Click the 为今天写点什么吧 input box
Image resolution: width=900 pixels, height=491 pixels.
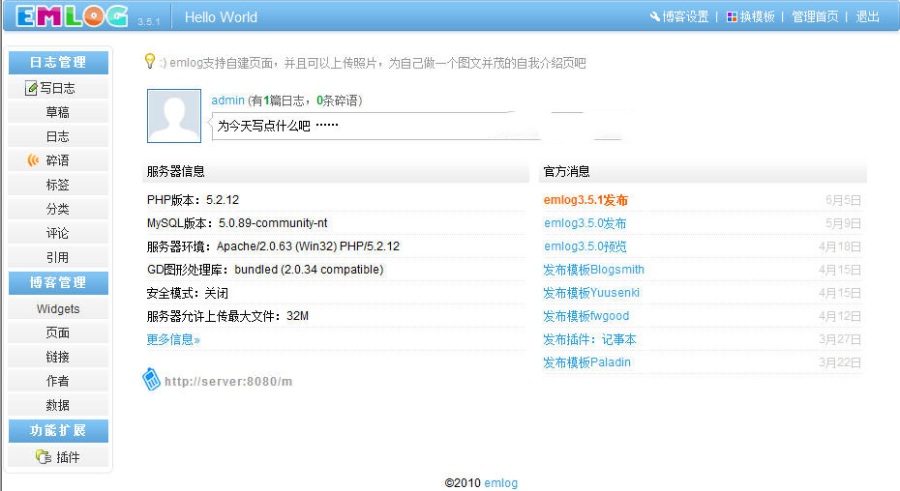419,126
